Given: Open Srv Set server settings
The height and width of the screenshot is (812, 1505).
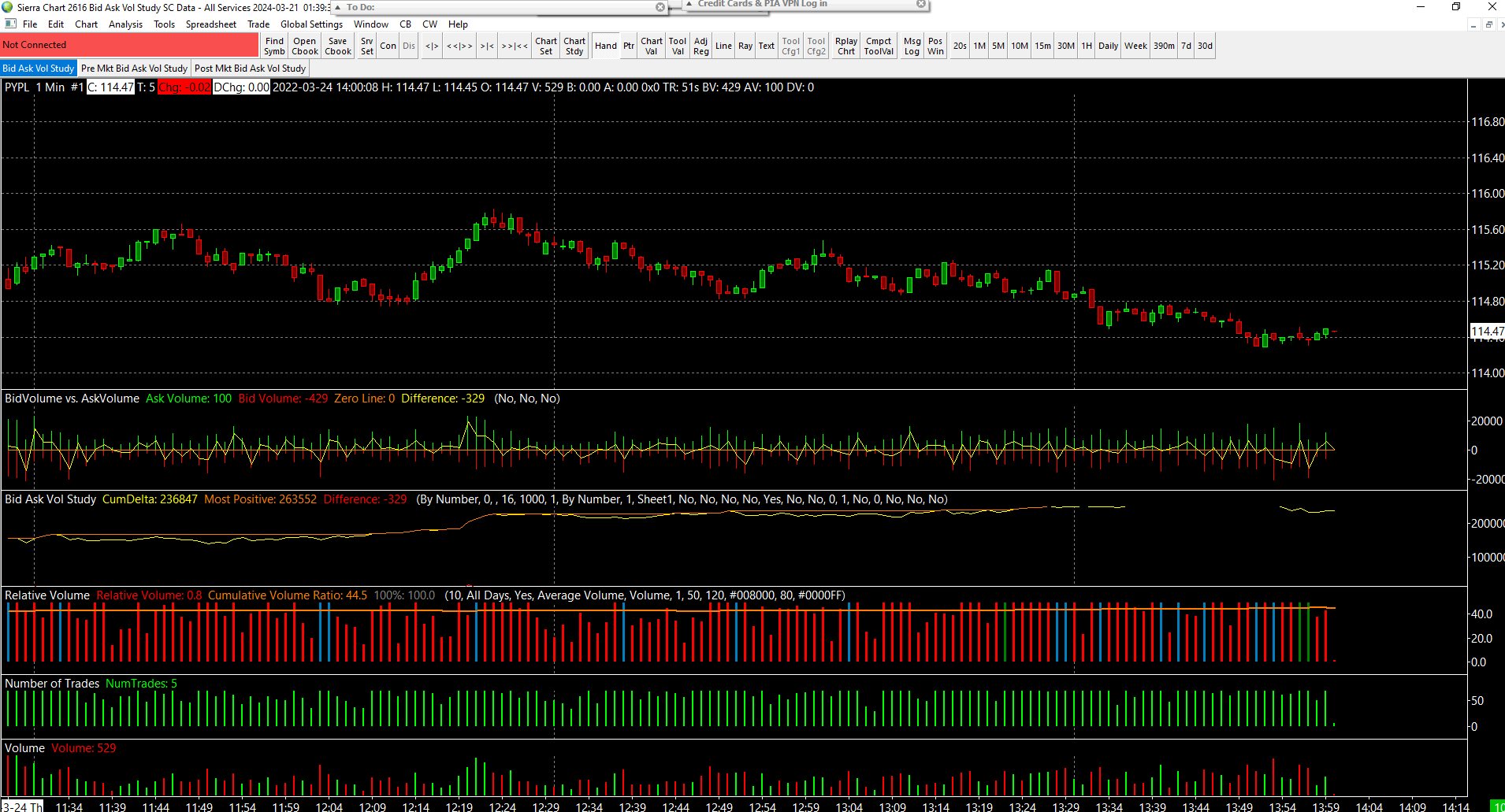Looking at the screenshot, I should tap(367, 46).
